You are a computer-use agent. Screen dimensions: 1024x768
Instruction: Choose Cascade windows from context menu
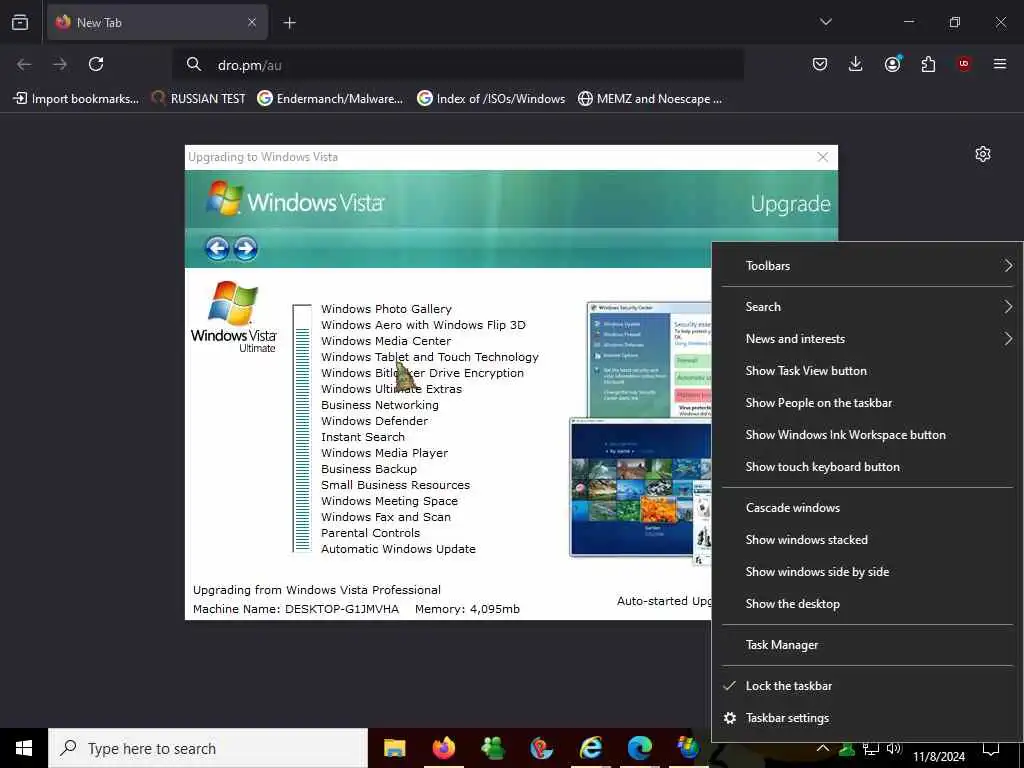867,508
